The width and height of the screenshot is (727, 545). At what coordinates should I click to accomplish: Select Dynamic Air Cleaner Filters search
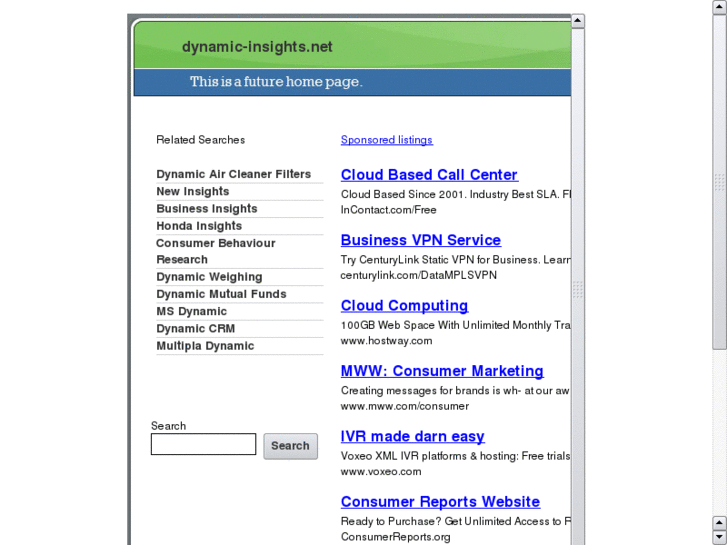tap(233, 174)
